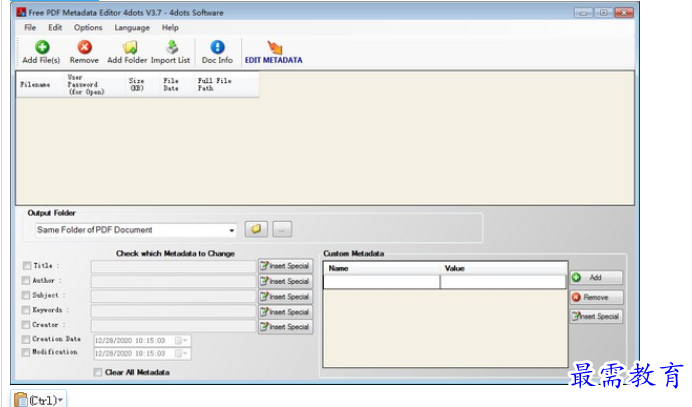The image size is (692, 407).
Task: Click the Add Folder toolbar icon
Action: 130,47
